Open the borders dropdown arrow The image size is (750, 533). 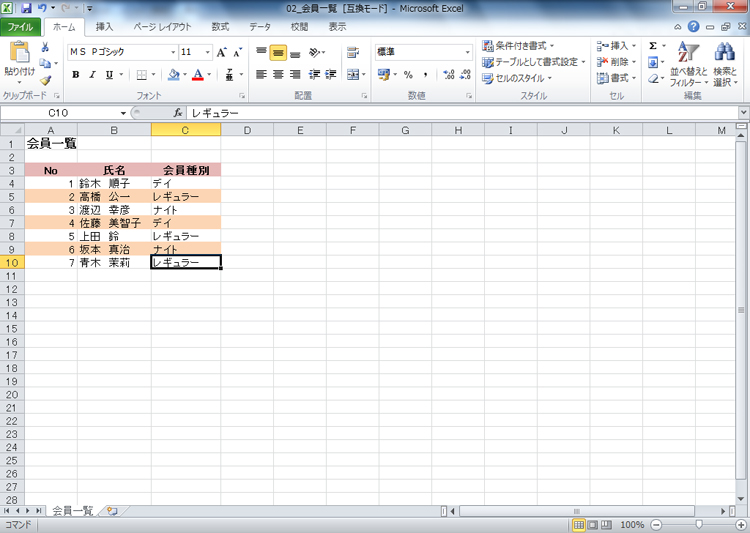click(x=153, y=75)
